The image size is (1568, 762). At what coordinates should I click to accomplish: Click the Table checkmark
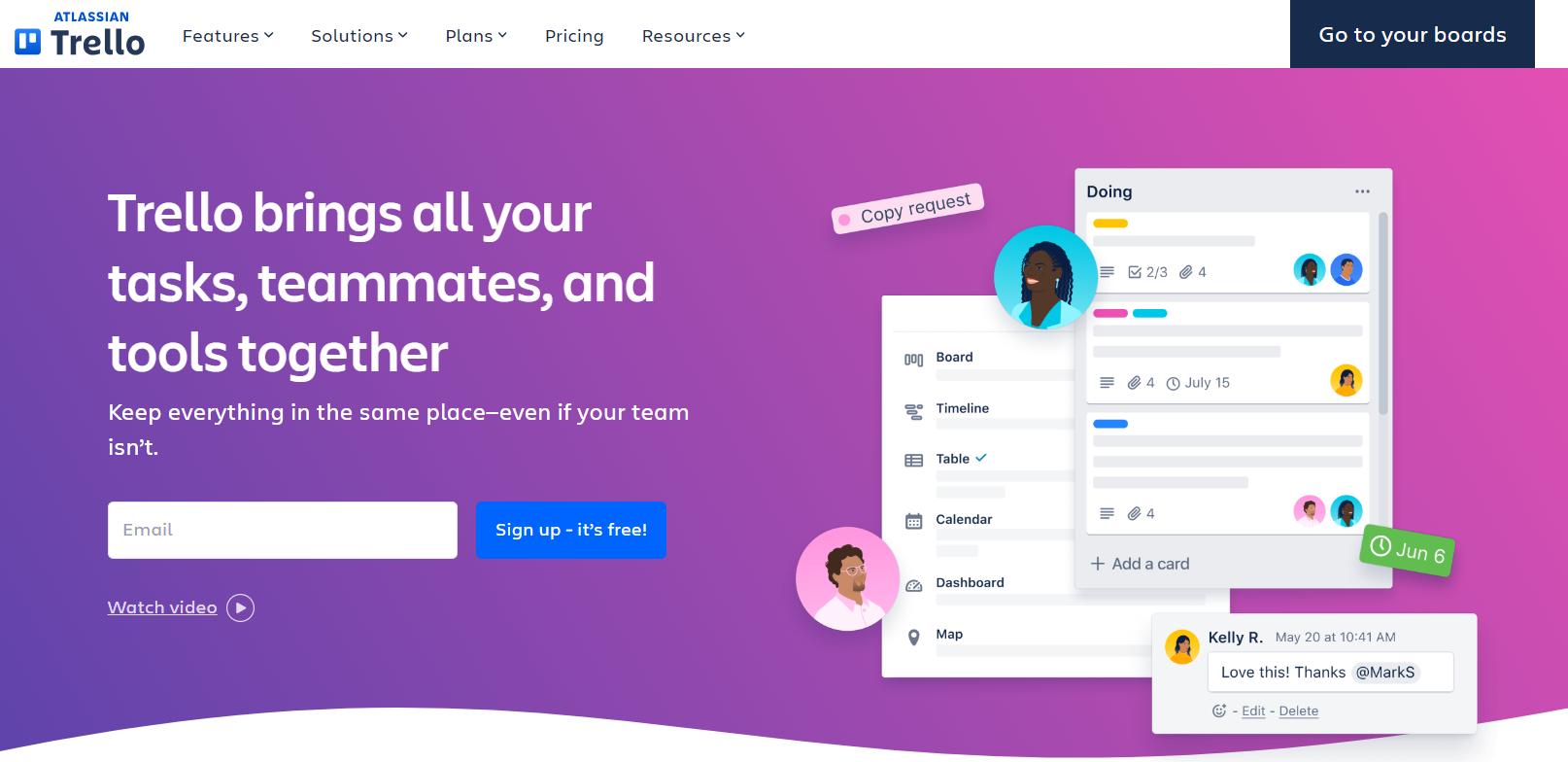(x=981, y=458)
